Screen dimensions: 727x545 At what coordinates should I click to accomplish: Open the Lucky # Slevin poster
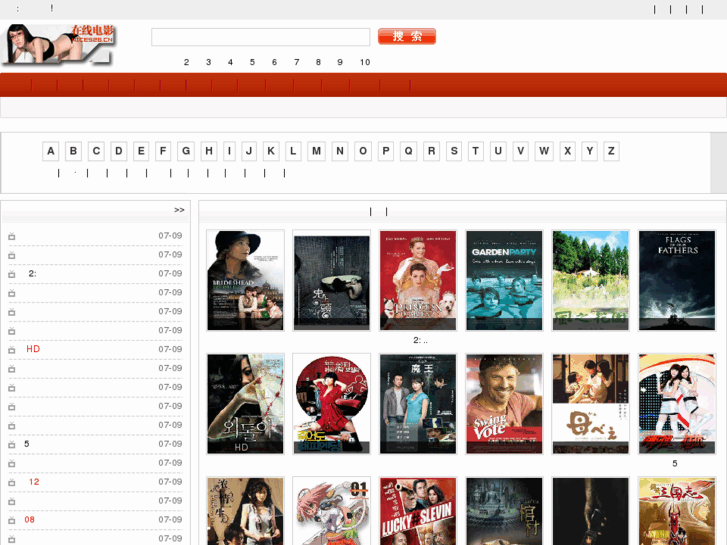418,511
